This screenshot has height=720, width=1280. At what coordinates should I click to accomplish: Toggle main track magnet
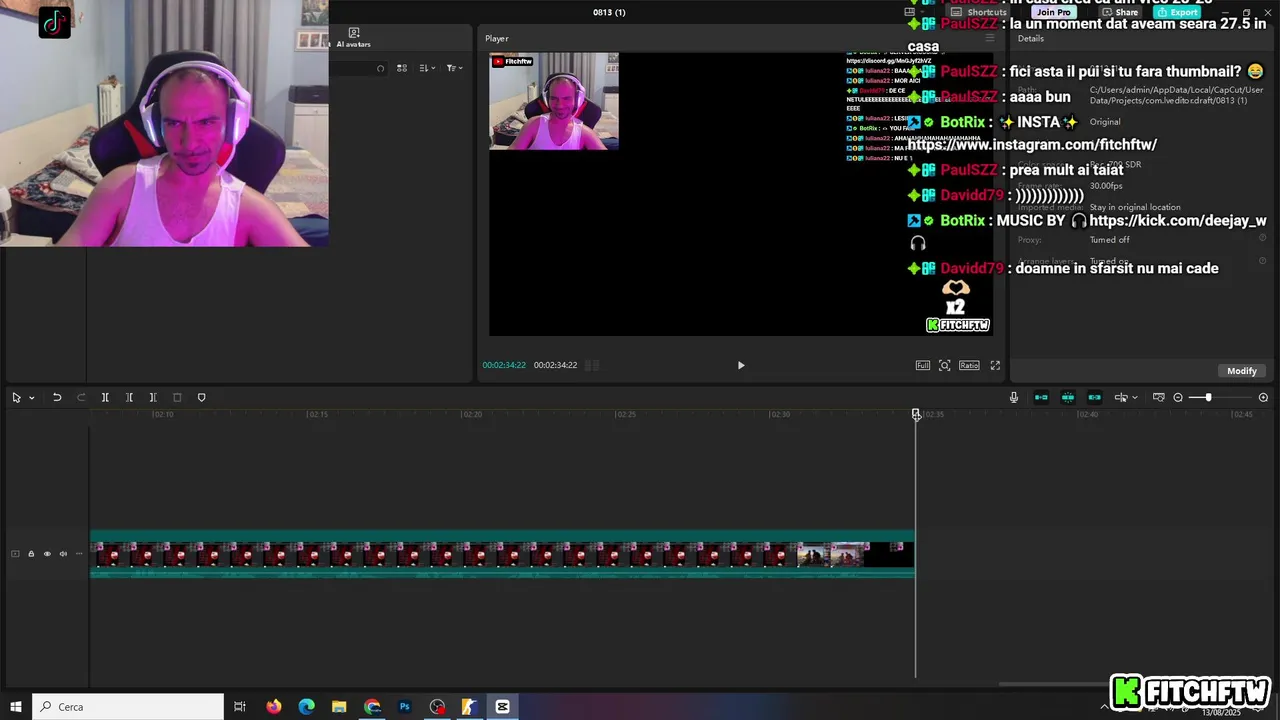point(1041,398)
